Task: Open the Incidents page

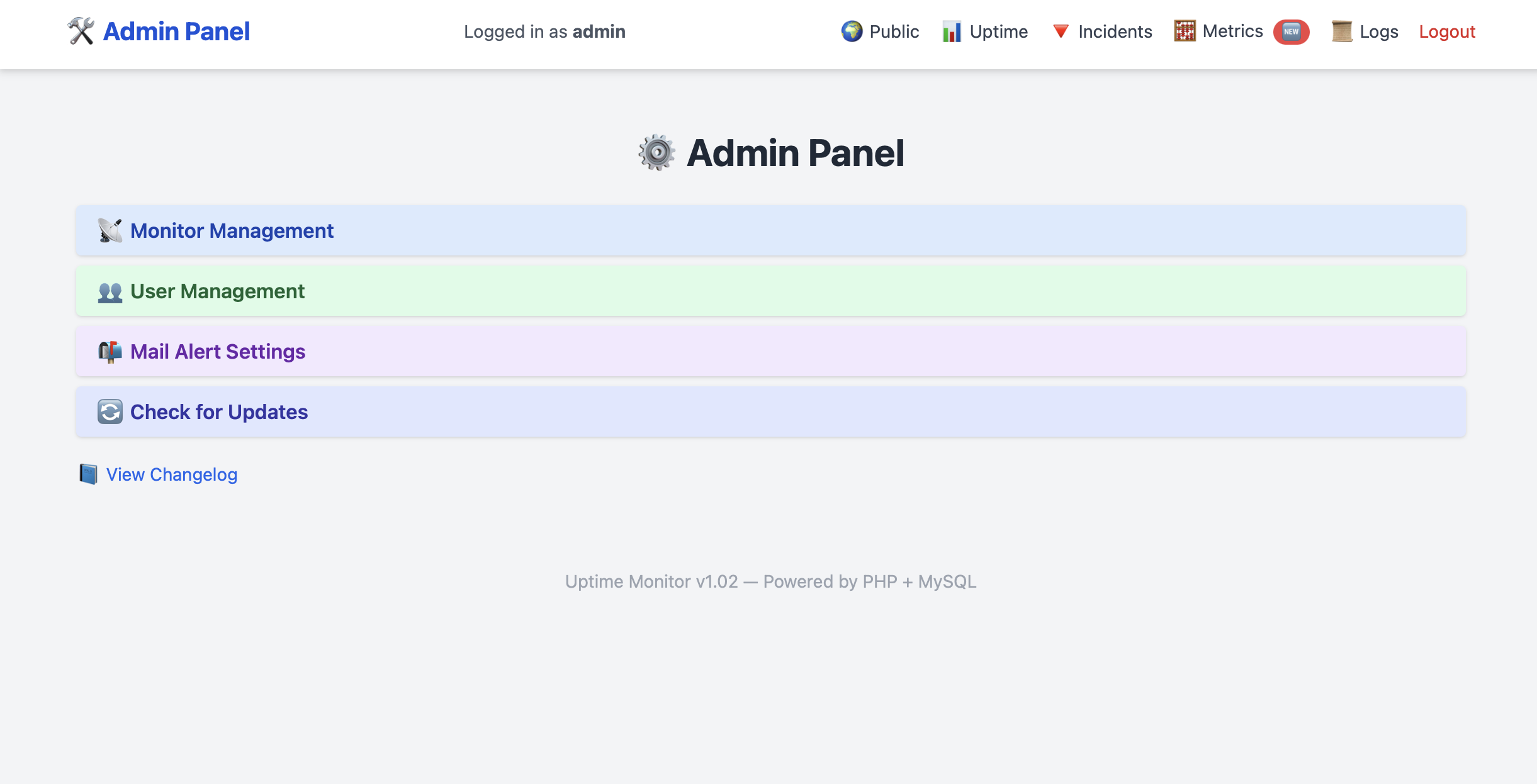Action: click(1115, 31)
